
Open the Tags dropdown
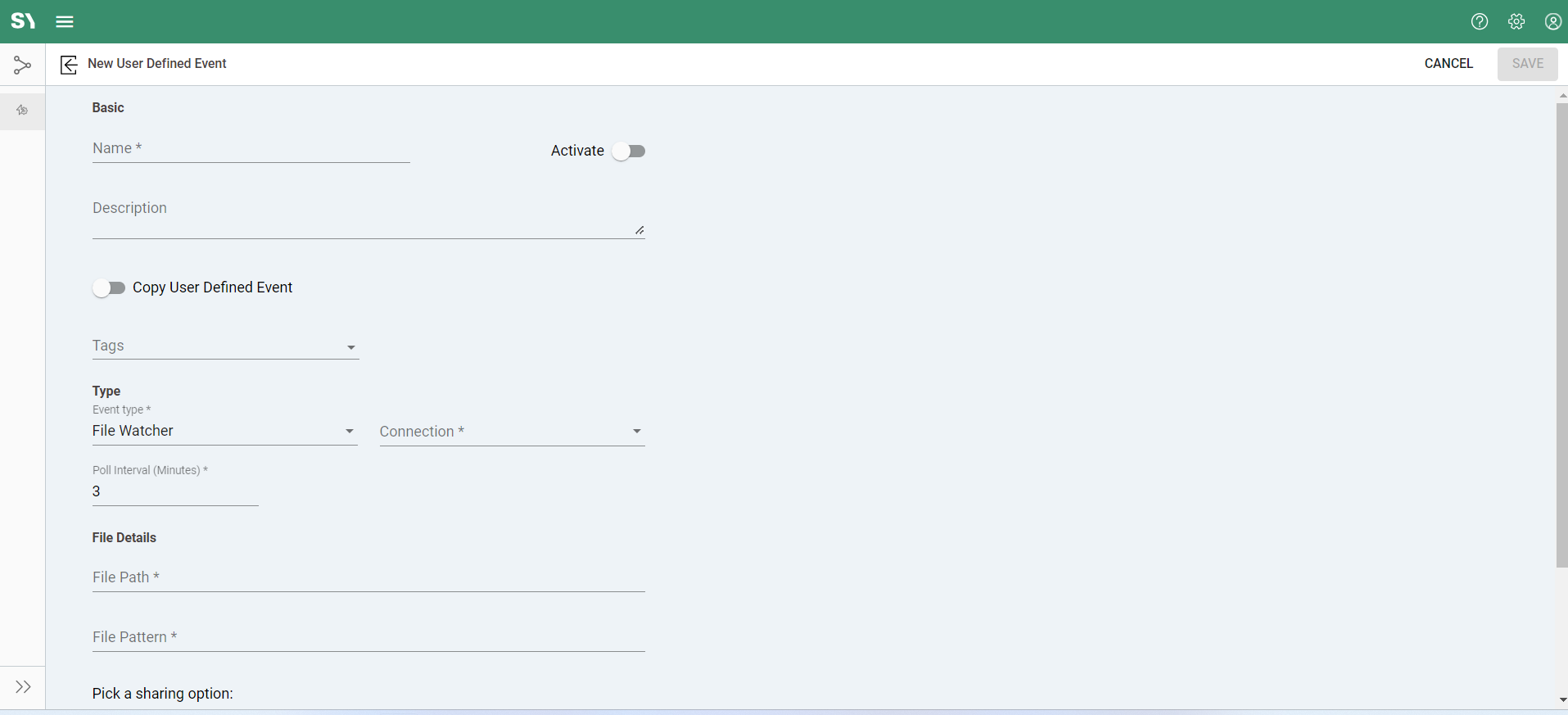pyautogui.click(x=225, y=346)
